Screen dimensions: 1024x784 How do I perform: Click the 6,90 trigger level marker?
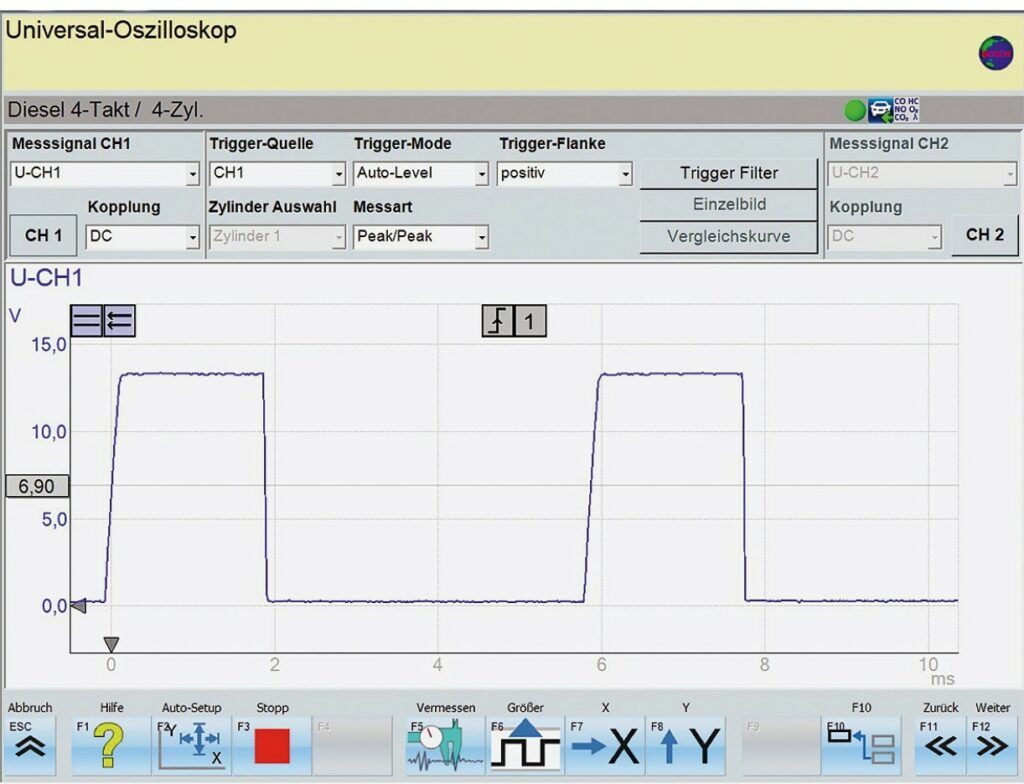coord(37,487)
